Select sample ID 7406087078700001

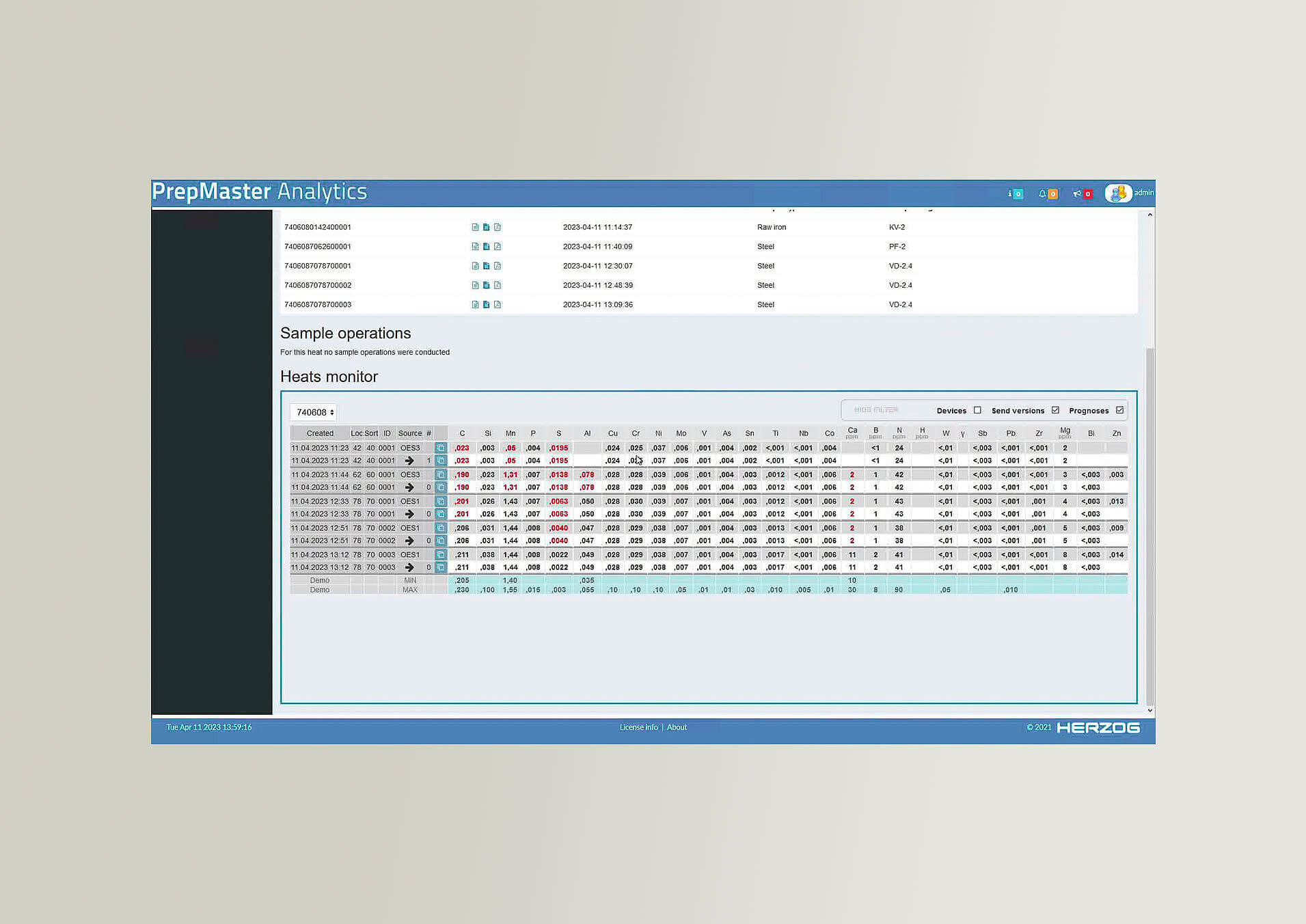(318, 266)
